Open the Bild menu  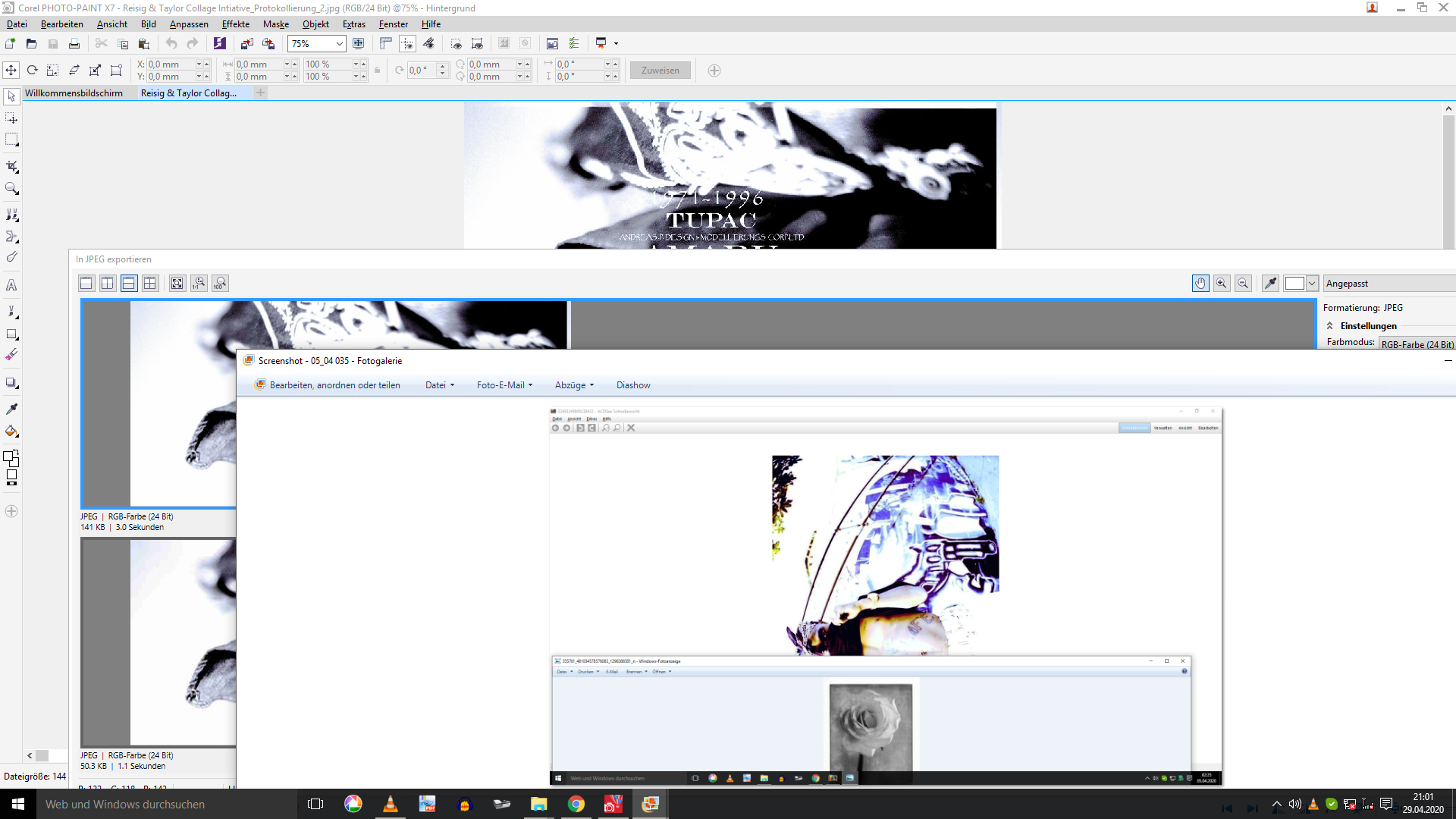[x=148, y=24]
